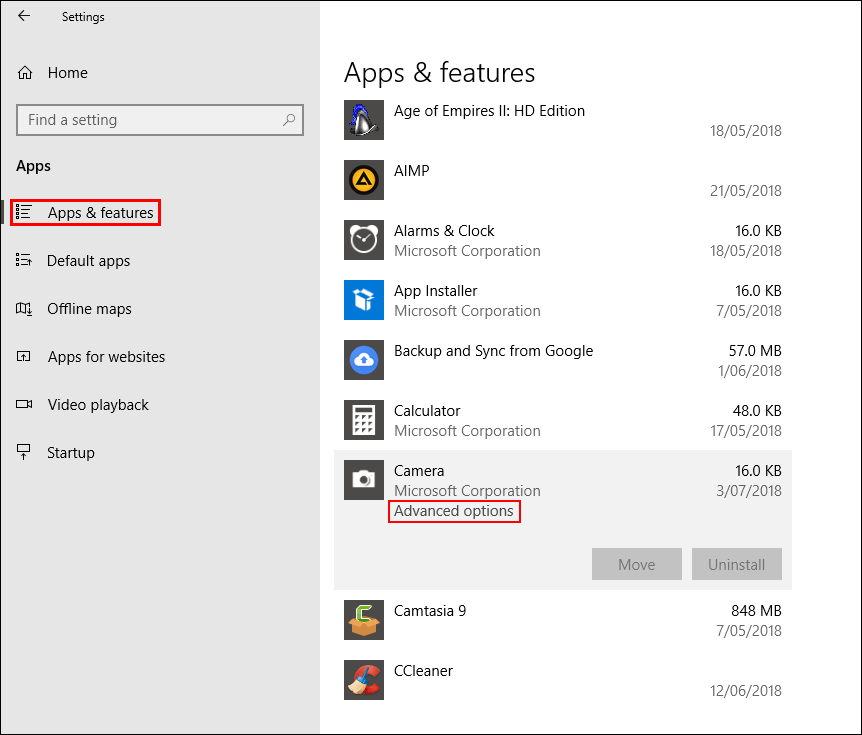The height and width of the screenshot is (735, 862).
Task: Select Backup and Sync from Google
Action: point(493,351)
